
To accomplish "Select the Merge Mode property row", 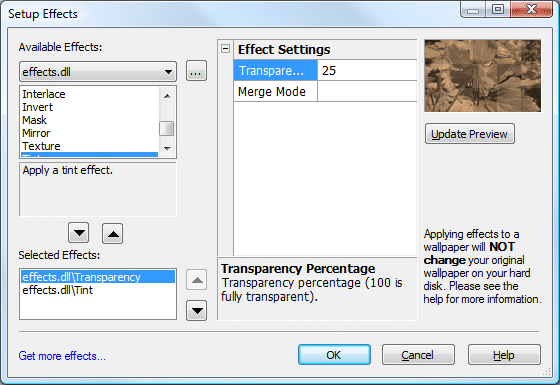I will 325,91.
